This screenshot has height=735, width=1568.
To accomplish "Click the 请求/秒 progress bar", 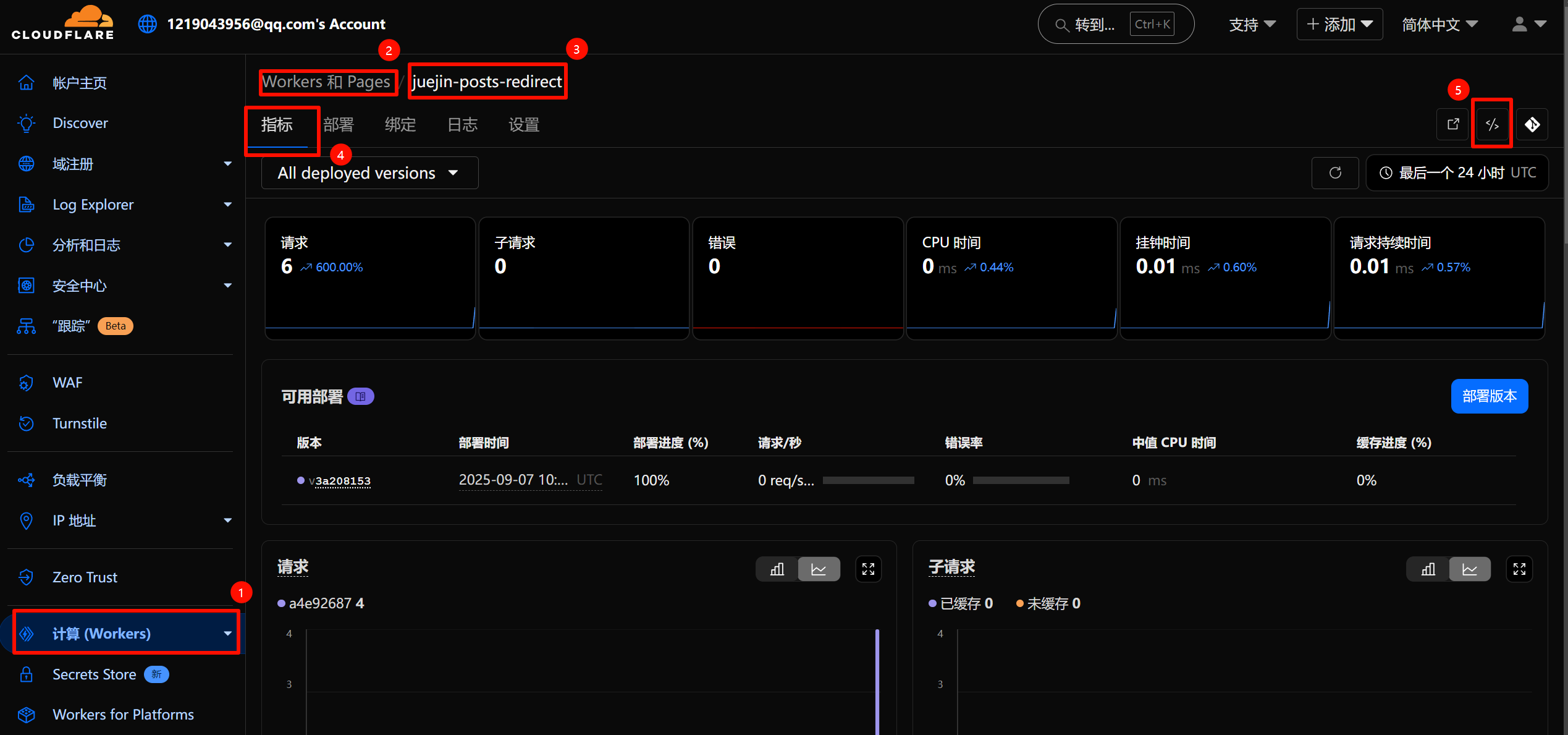I will tap(868, 480).
